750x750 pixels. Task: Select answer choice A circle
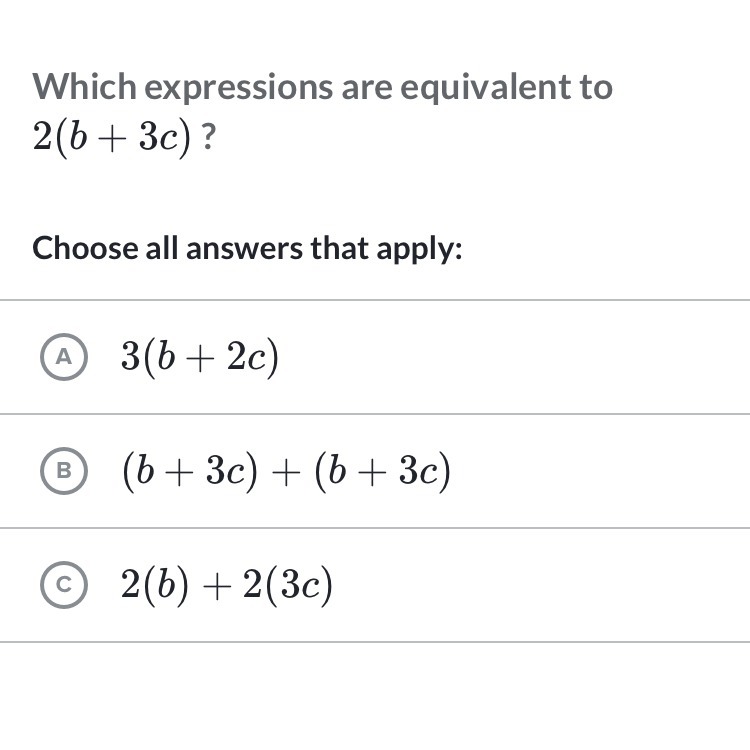coord(64,357)
